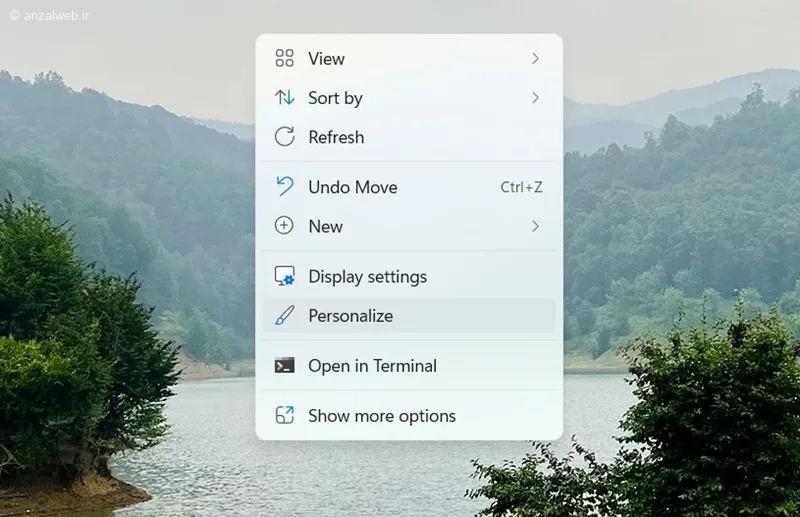The image size is (800, 517).
Task: Open Display settings from context menu
Action: (409, 276)
